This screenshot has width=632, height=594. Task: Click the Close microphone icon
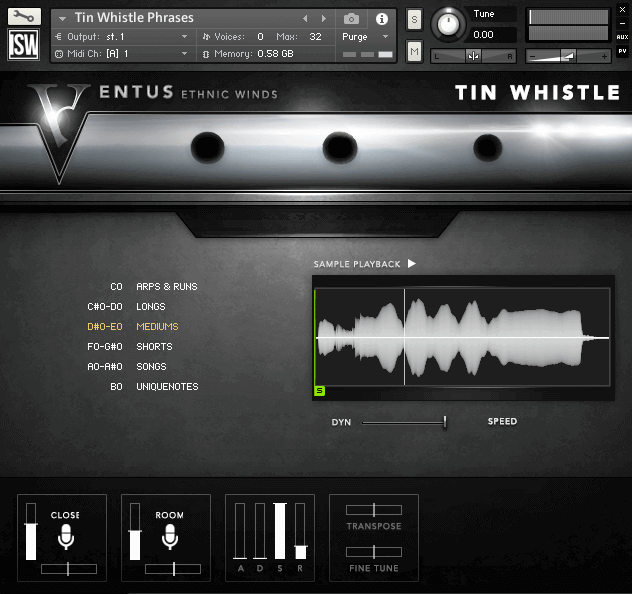(66, 536)
